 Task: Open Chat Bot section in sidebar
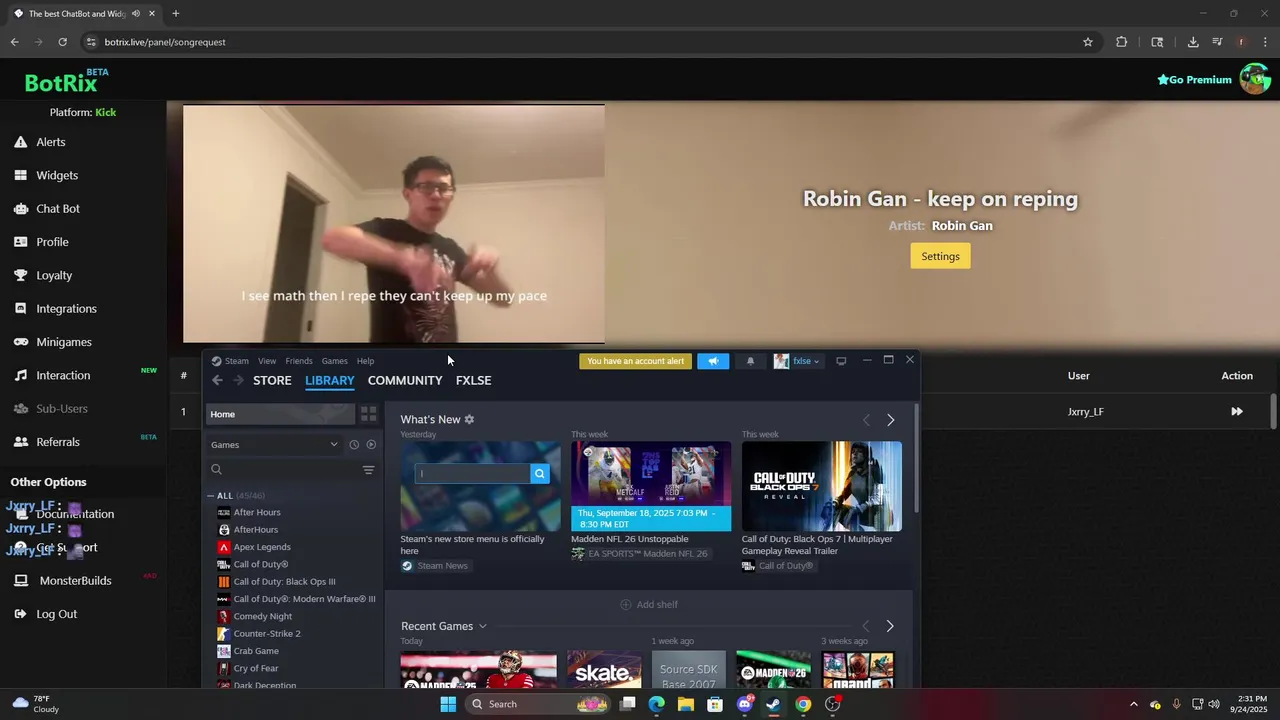[x=58, y=209]
